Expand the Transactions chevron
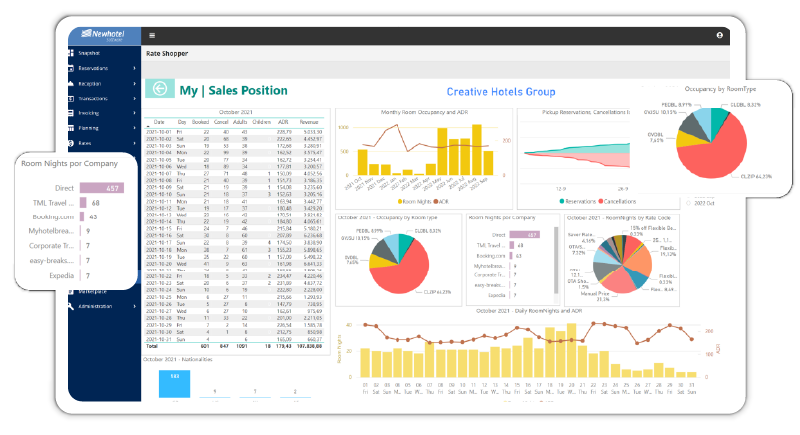The image size is (800, 435). [135, 98]
